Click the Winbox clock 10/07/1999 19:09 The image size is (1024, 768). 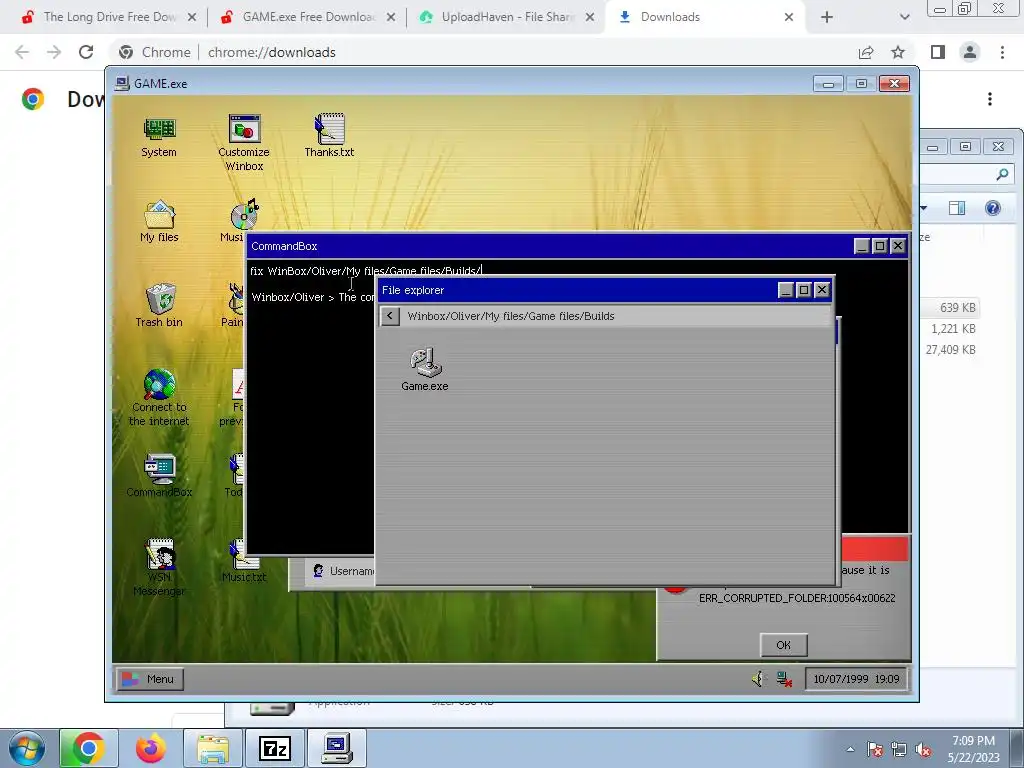856,679
